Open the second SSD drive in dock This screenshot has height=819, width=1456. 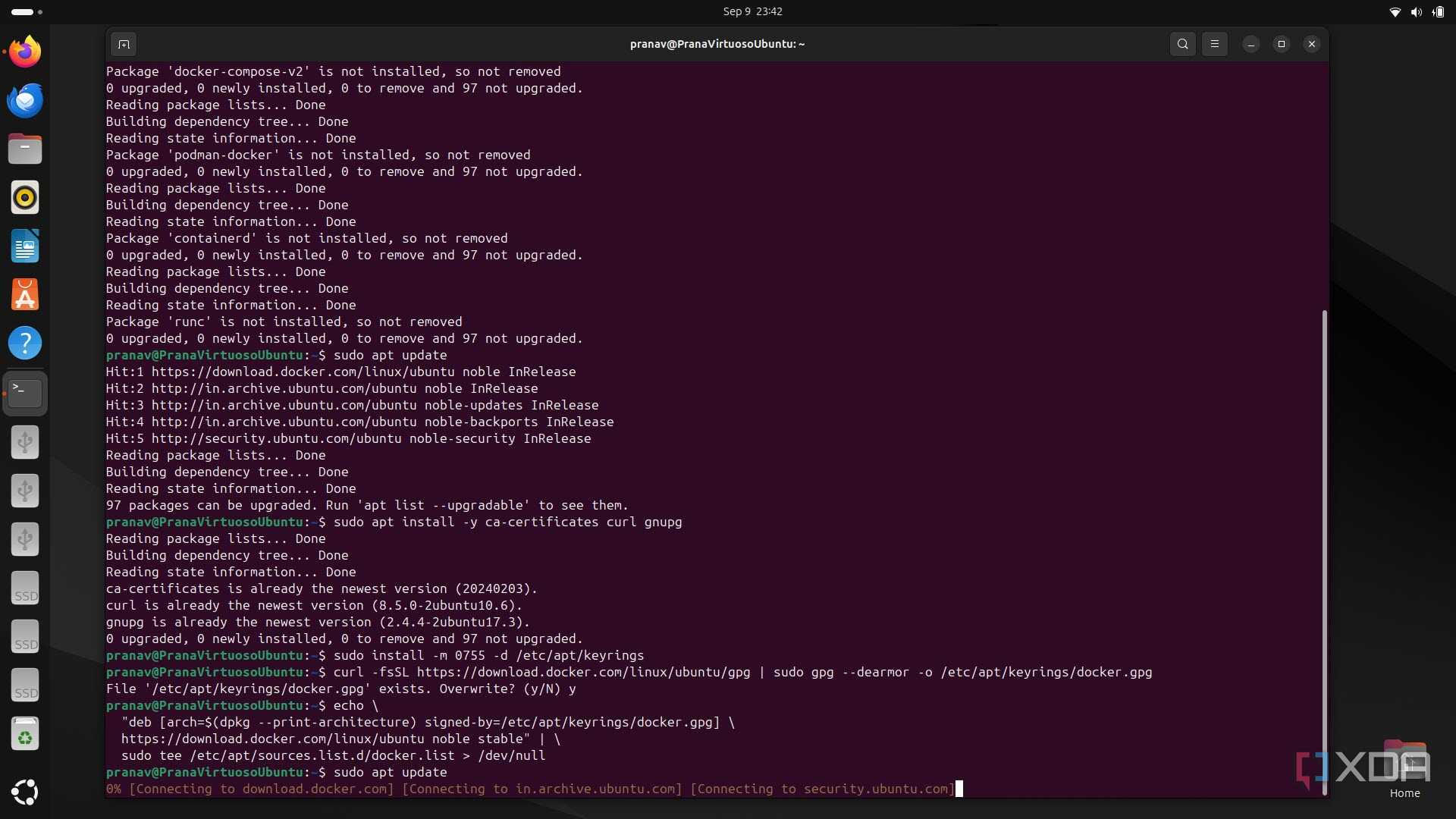coord(25,636)
